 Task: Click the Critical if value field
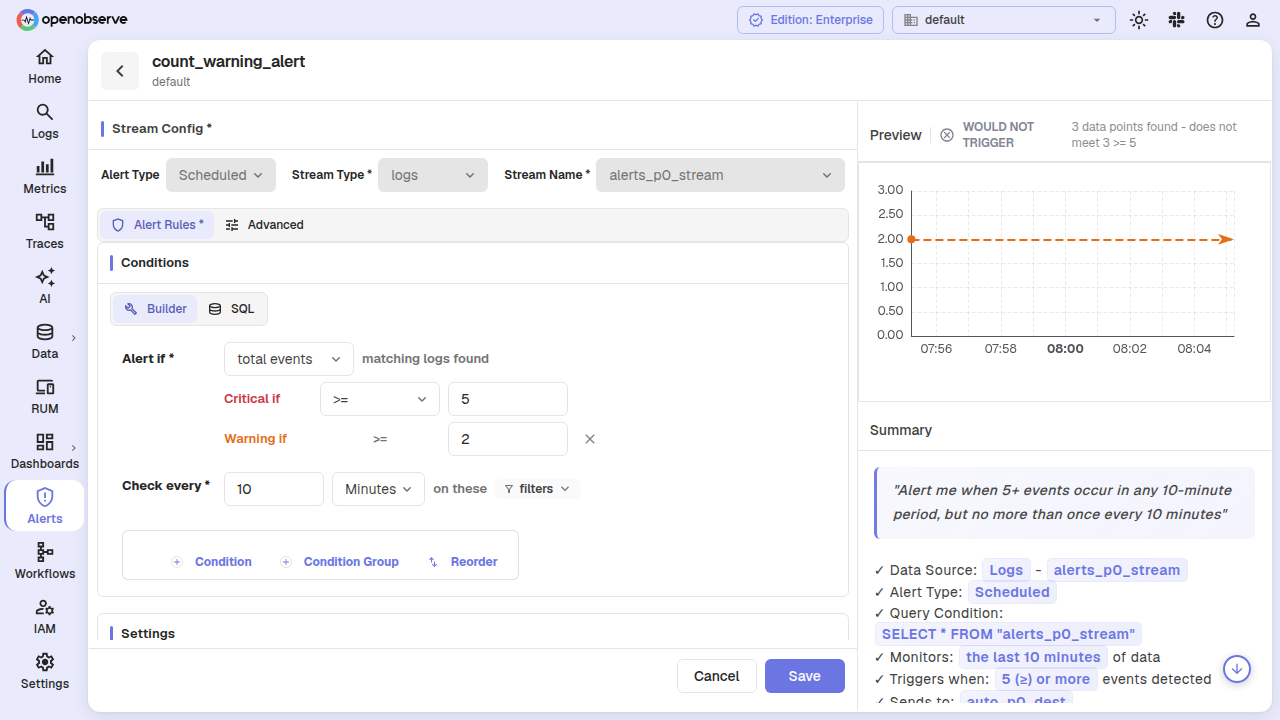pyautogui.click(x=508, y=399)
